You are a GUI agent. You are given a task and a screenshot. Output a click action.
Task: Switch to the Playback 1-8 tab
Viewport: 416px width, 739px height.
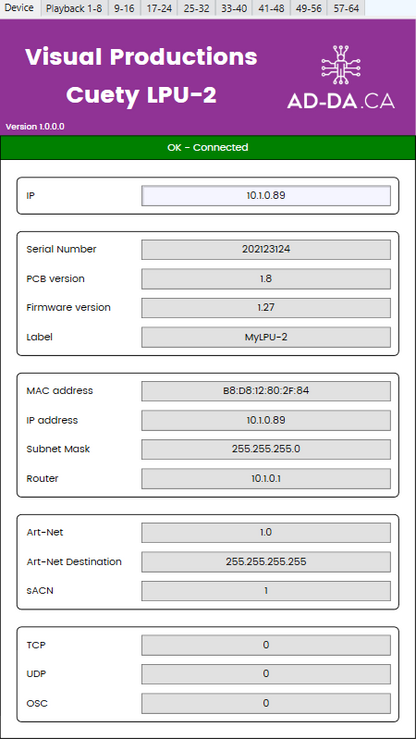(74, 9)
